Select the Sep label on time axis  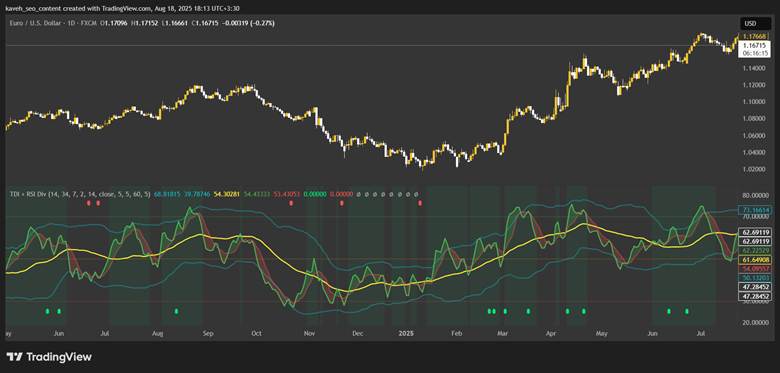click(x=208, y=333)
